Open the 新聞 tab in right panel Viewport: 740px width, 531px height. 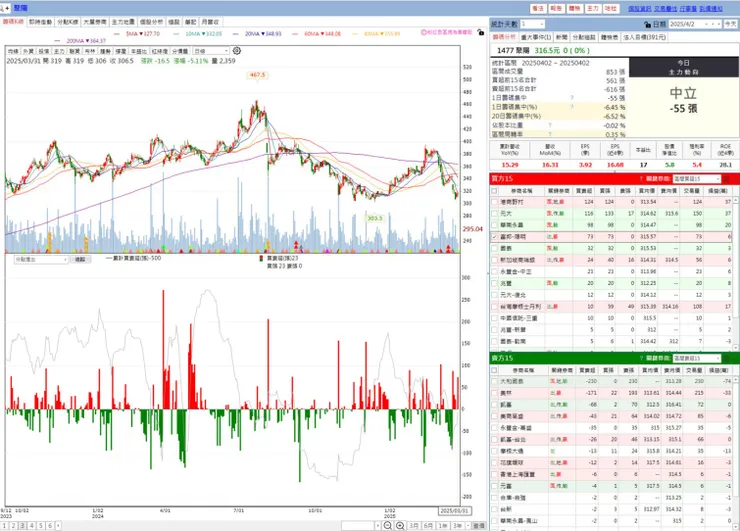point(562,37)
